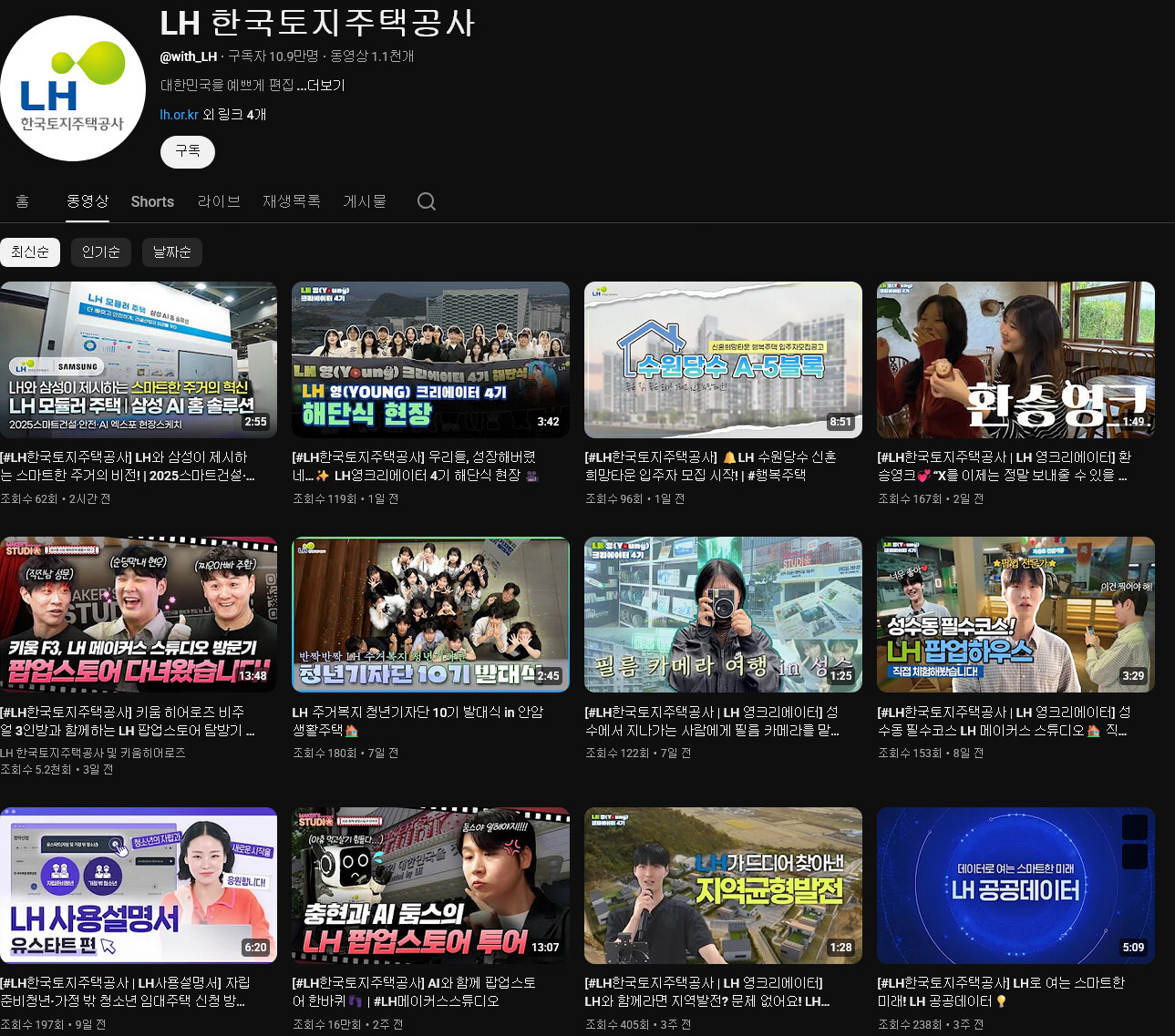The image size is (1175, 1036).
Task: Play the 청년기자단 10기 발대식 thumbnail
Action: tap(431, 615)
